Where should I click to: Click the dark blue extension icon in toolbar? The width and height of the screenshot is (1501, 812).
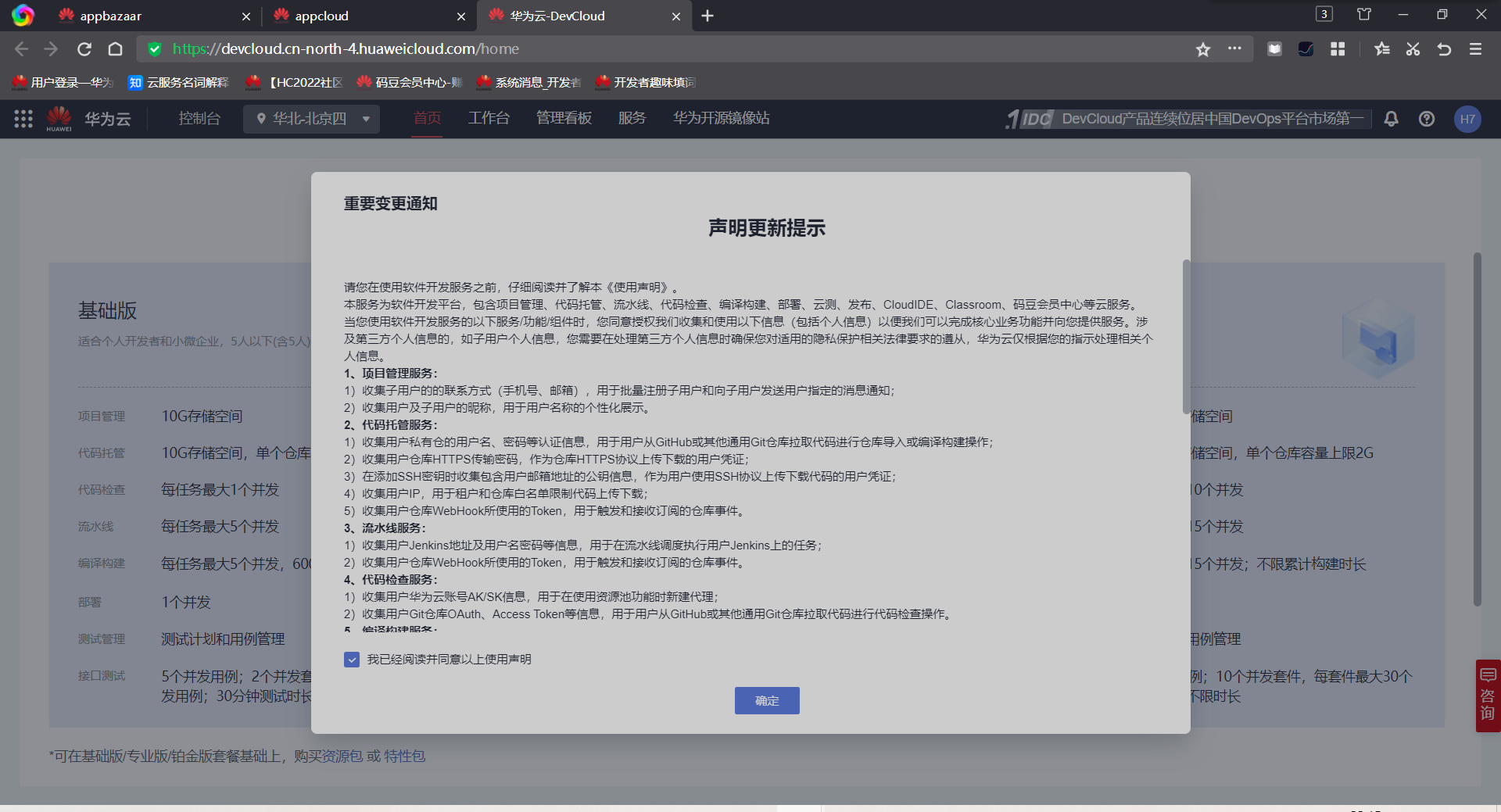pos(1306,49)
